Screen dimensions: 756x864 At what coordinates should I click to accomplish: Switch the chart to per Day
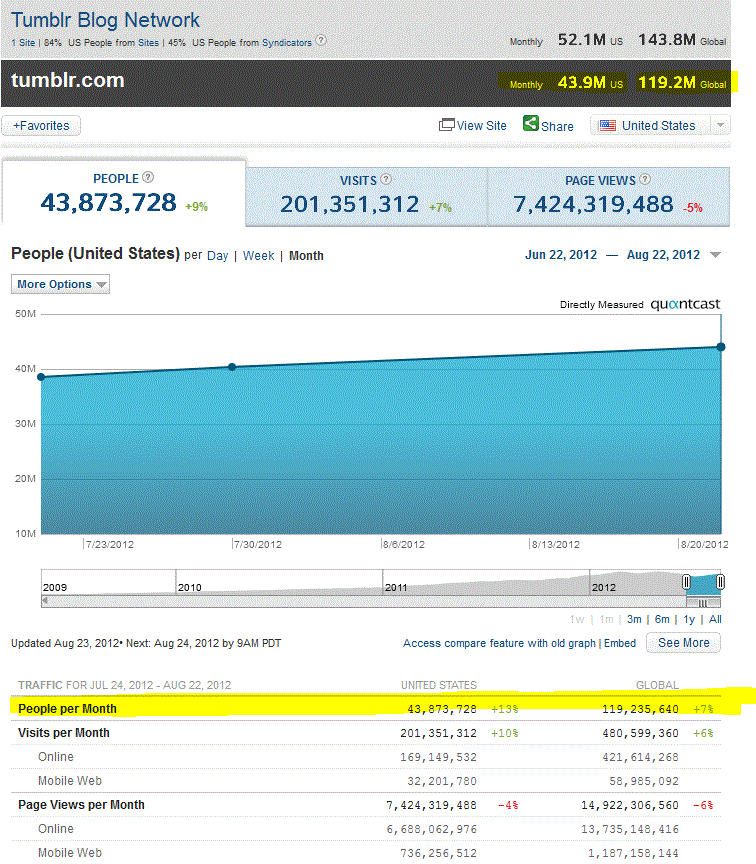pyautogui.click(x=218, y=256)
